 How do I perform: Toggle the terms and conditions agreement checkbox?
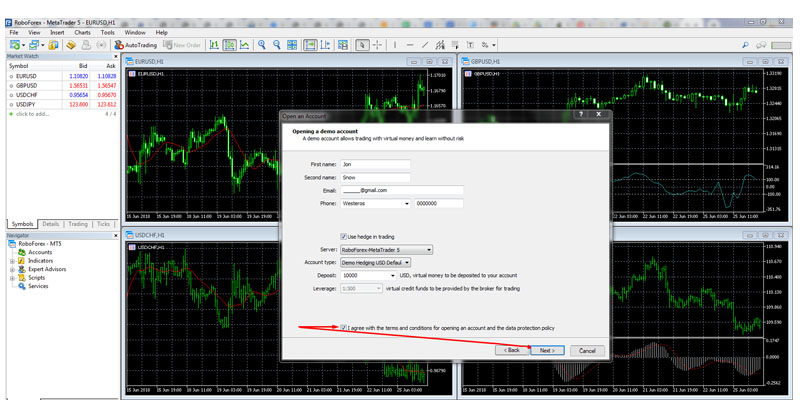(x=343, y=328)
